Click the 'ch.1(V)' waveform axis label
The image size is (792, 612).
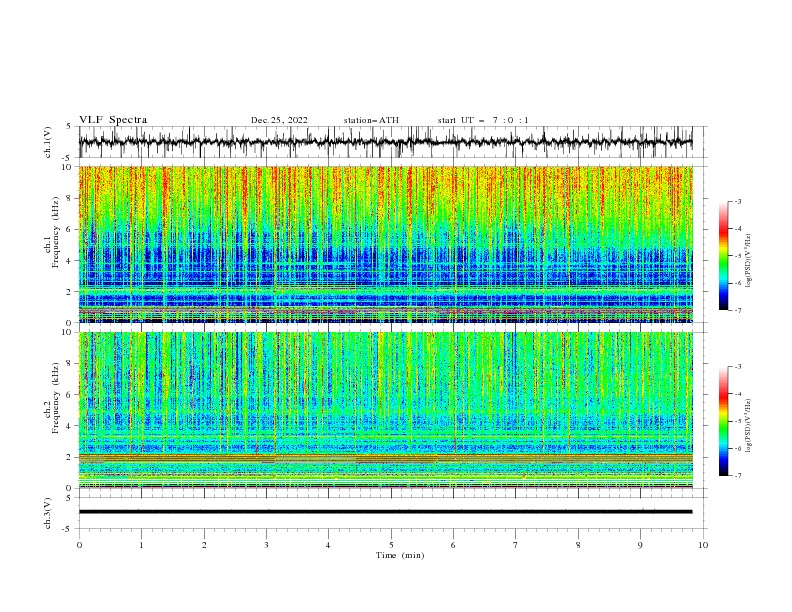pos(48,142)
